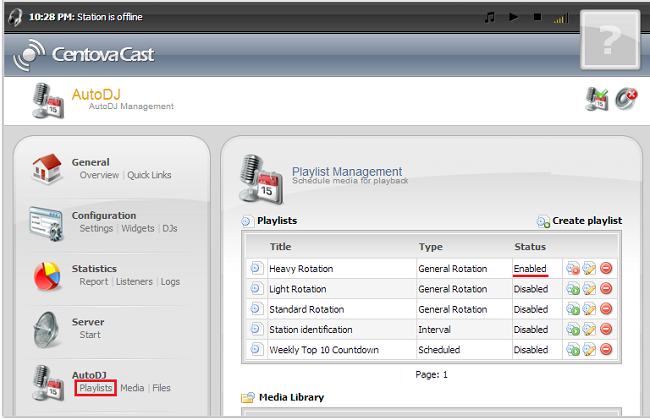Click the microphone with green checkmark icon
Screen dimensions: 650x420
pyautogui.click(x=597, y=99)
